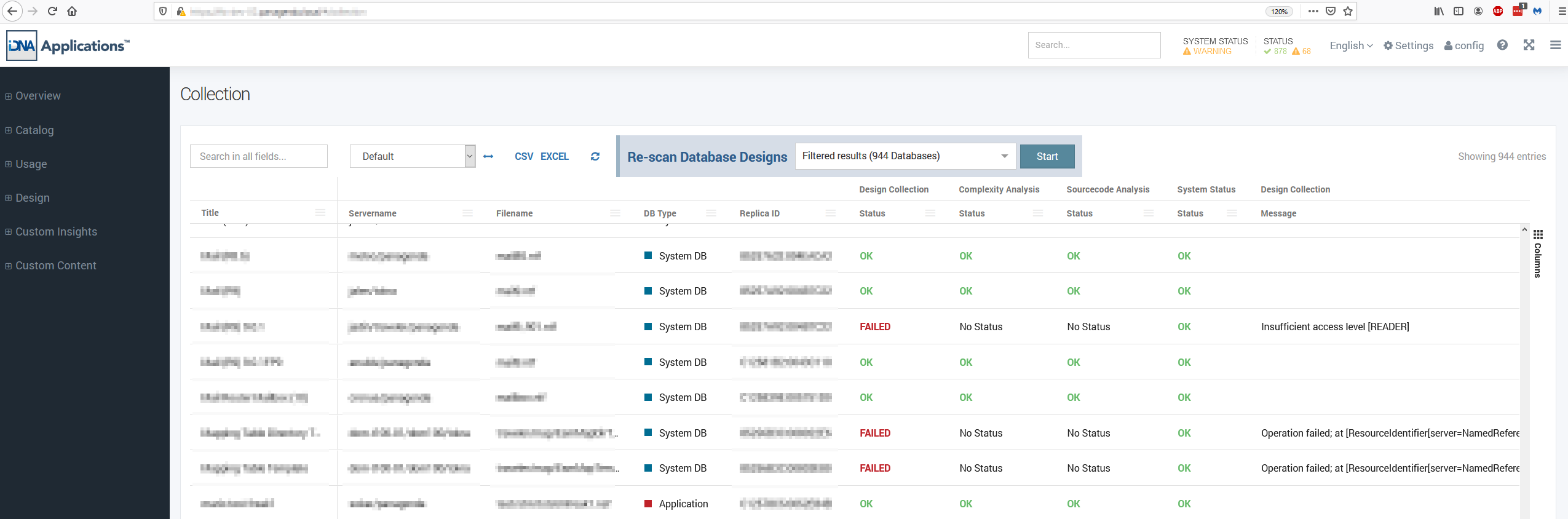1568x519 pixels.
Task: Sort by the Replica ID column header
Action: [x=759, y=213]
